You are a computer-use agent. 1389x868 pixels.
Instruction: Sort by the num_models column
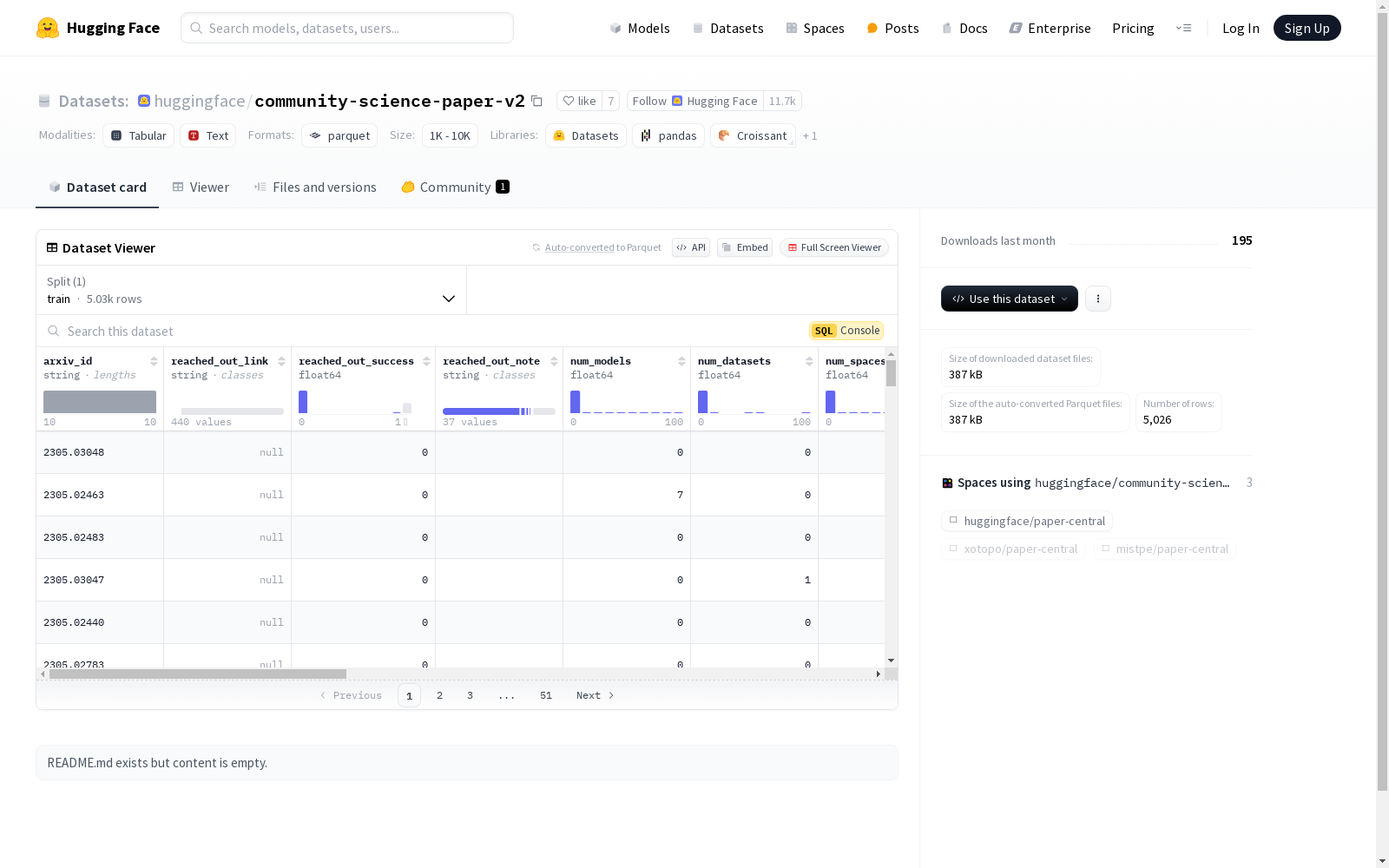click(681, 361)
